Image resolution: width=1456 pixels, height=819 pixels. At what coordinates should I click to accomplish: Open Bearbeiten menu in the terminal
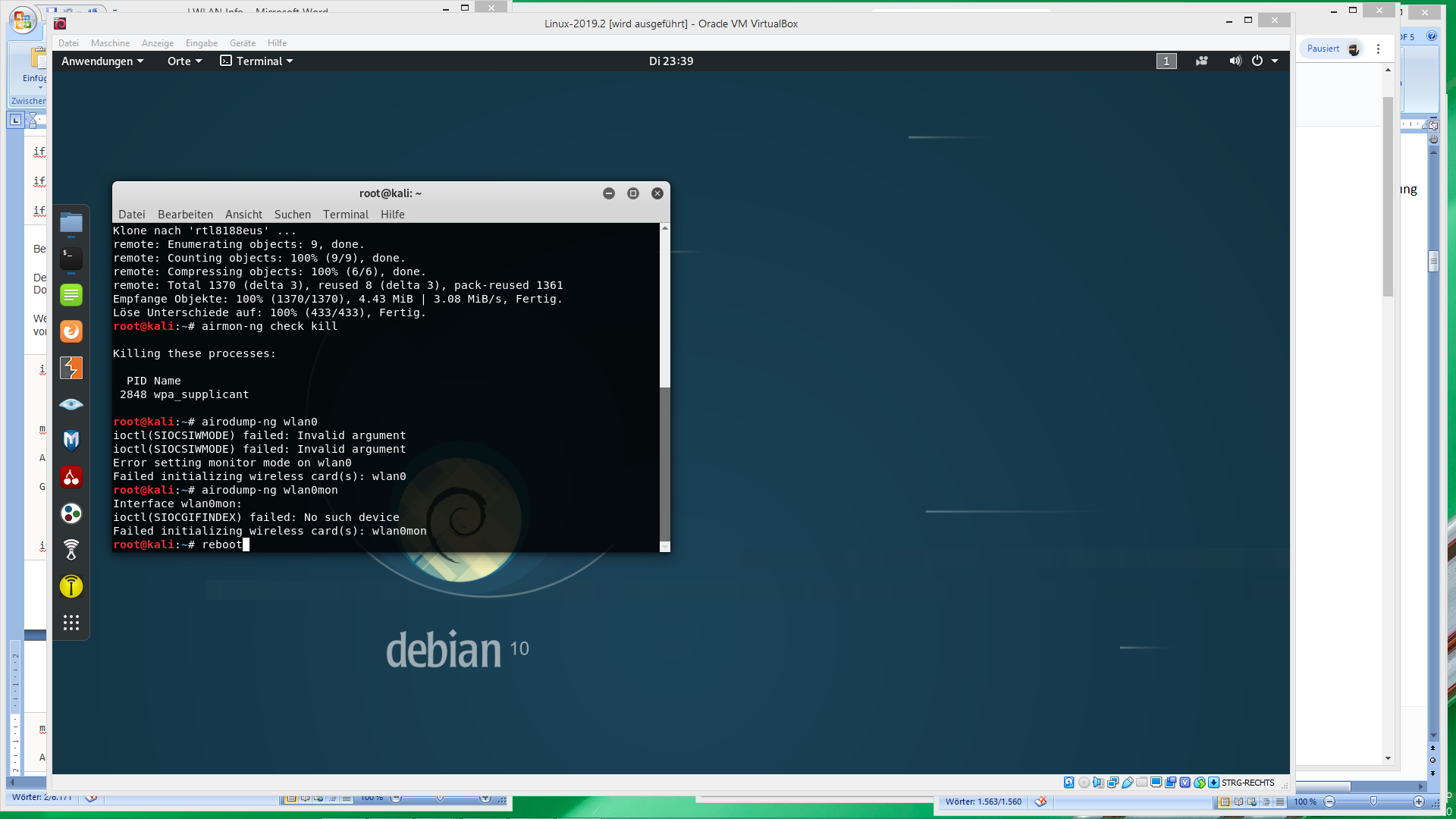tap(185, 215)
